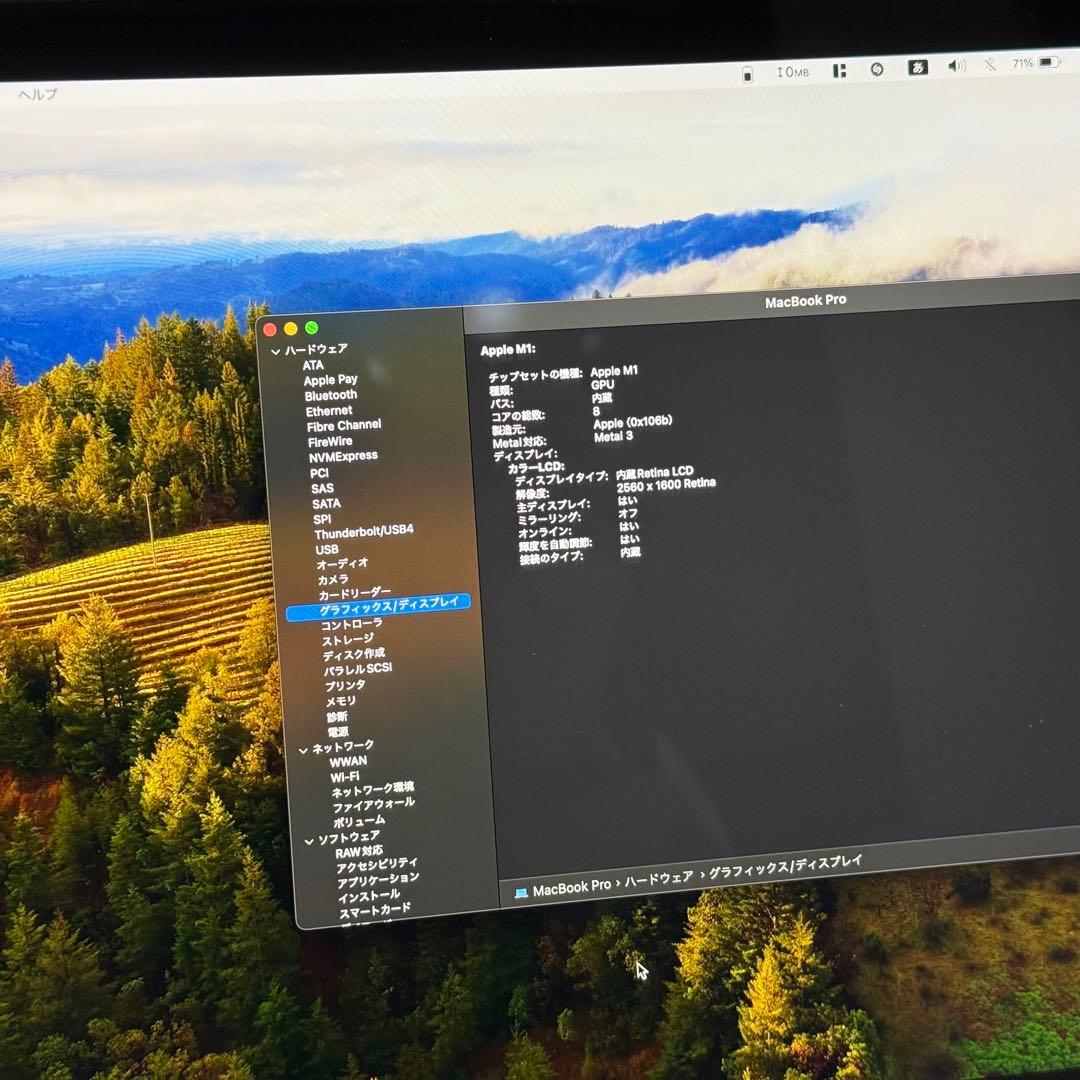Open the ヘルプ menu

pyautogui.click(x=38, y=94)
